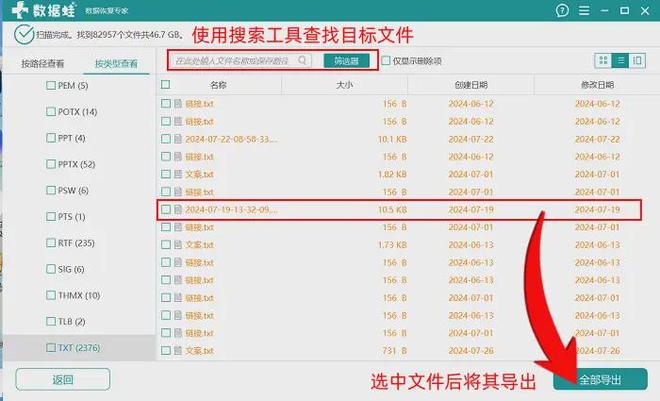The image size is (660, 401).
Task: Switch to preview pane view icon
Action: coord(637,61)
